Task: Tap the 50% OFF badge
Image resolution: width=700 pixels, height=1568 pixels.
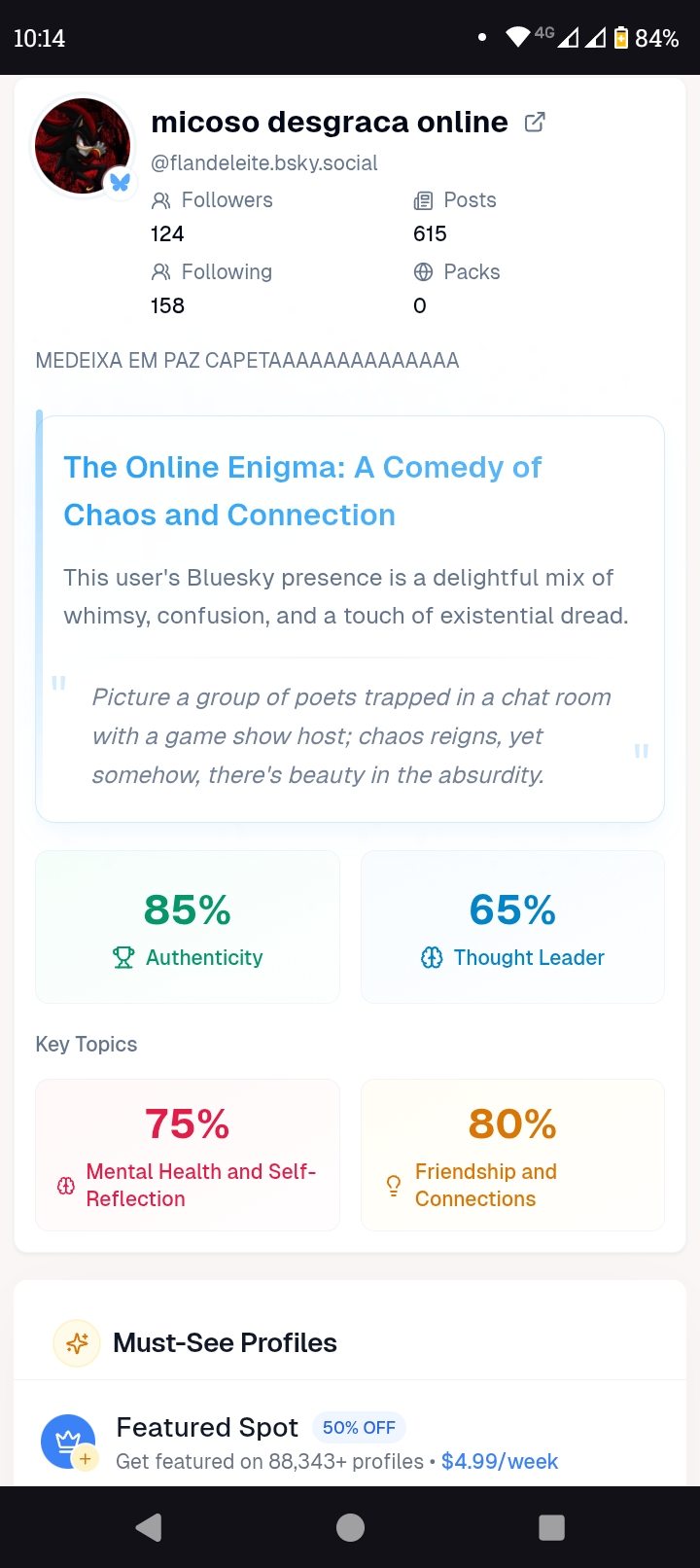Action: (x=359, y=1428)
